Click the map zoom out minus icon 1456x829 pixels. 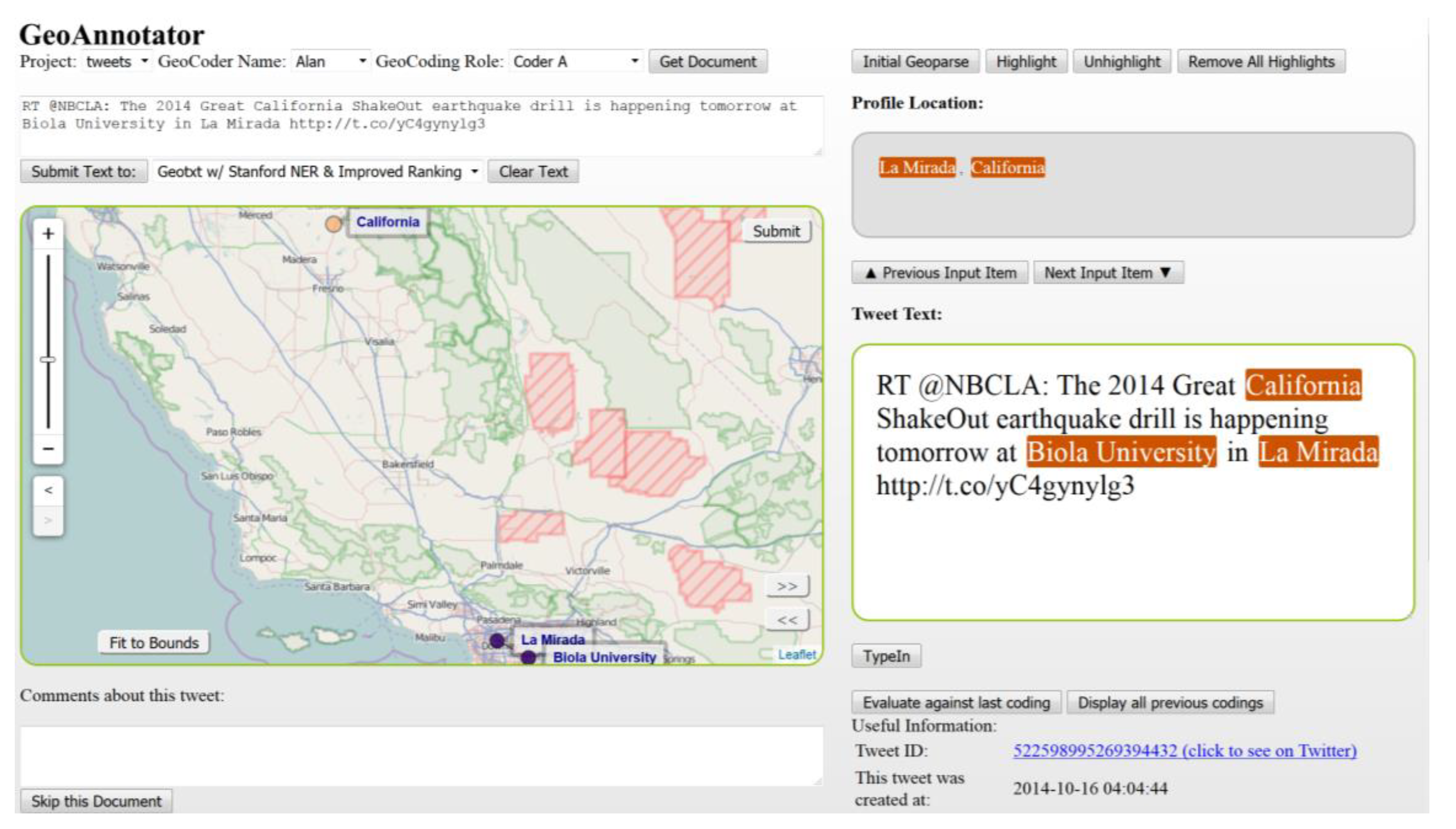[48, 449]
